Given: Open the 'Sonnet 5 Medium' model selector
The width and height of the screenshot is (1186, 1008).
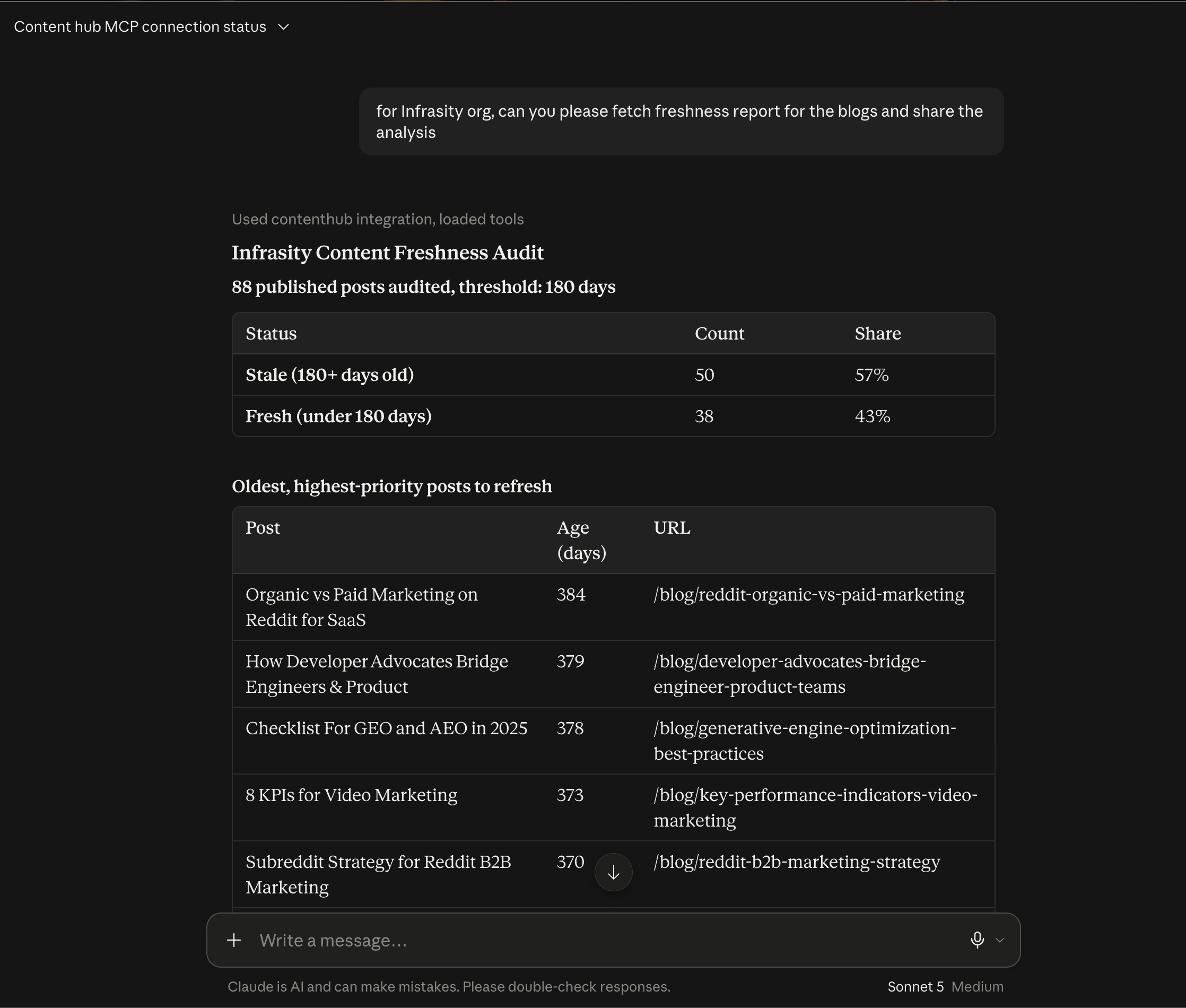Looking at the screenshot, I should (945, 987).
